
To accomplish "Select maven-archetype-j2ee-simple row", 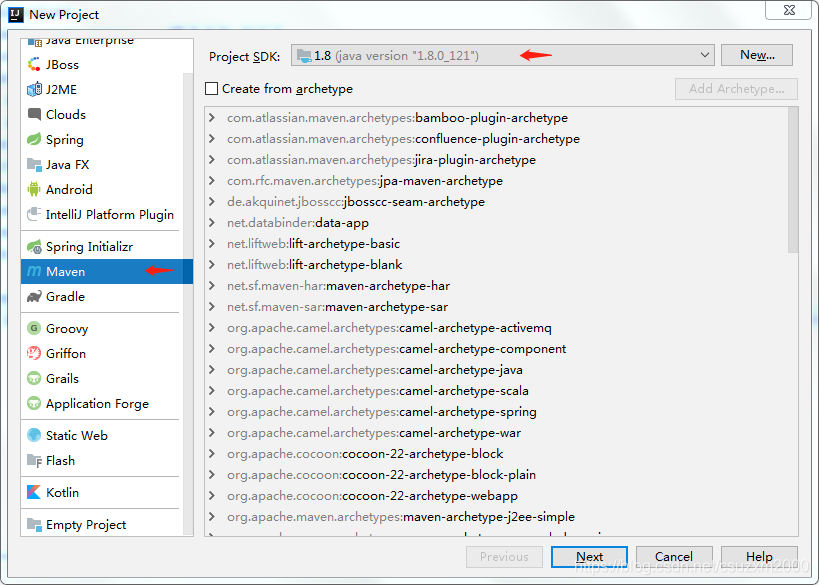I will pos(496,517).
